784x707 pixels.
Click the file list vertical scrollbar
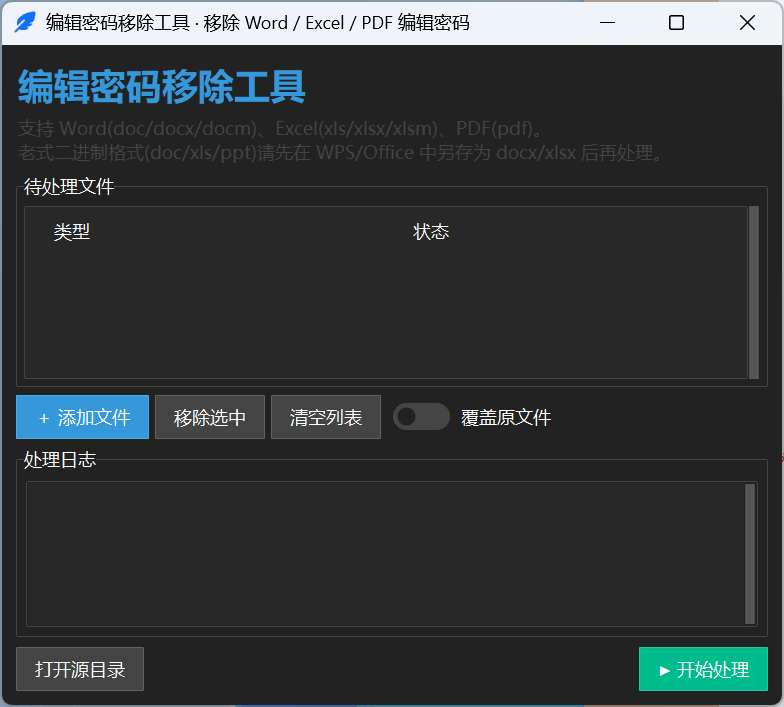(754, 292)
